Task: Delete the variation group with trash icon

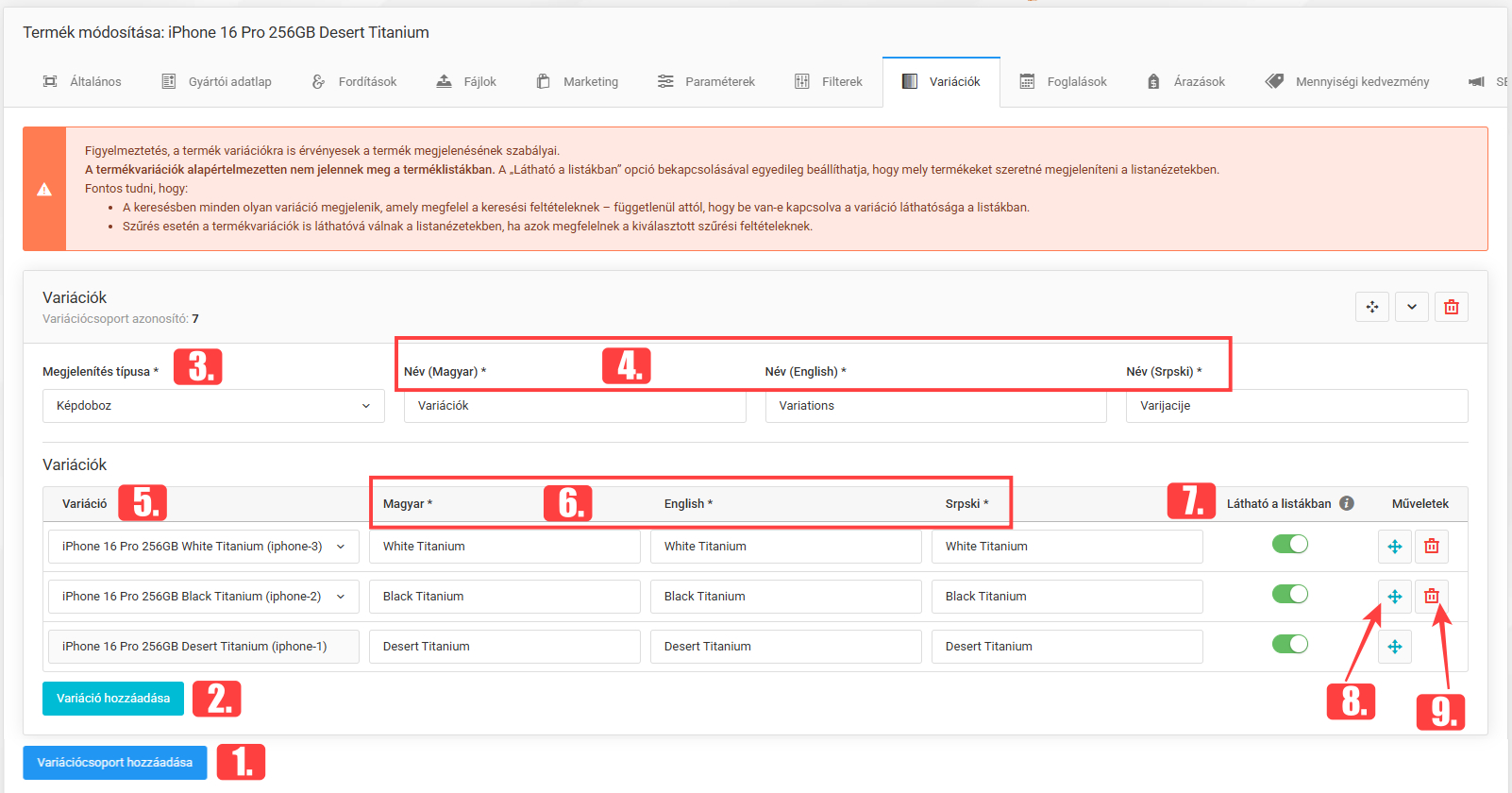Action: click(1452, 307)
